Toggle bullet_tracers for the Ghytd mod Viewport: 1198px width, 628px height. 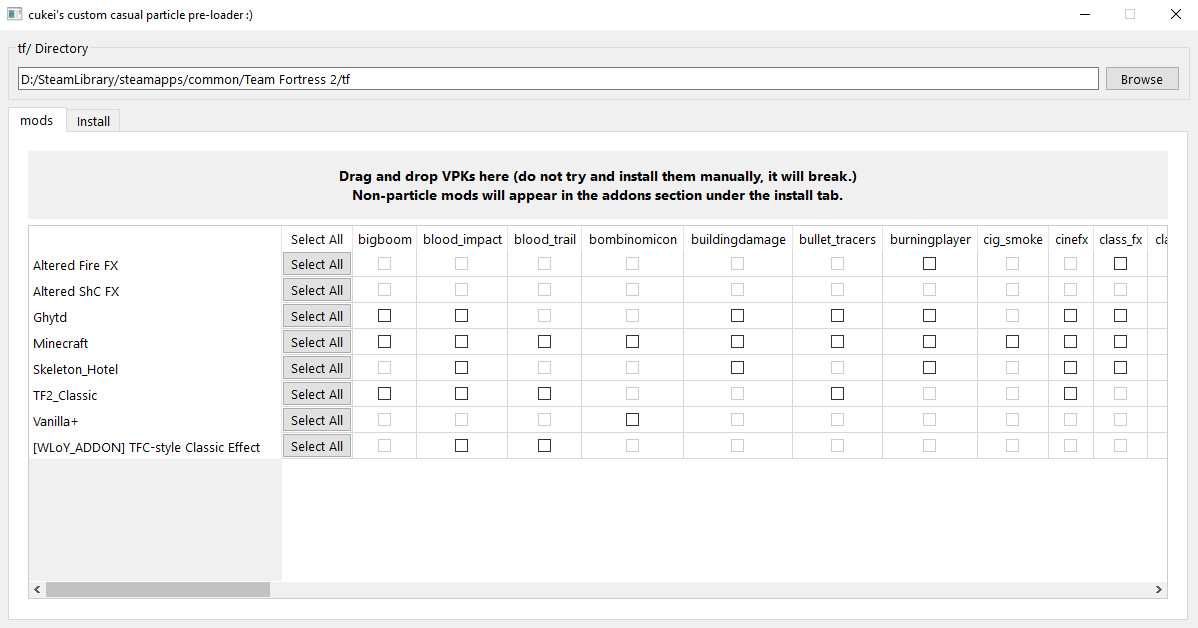837,314
